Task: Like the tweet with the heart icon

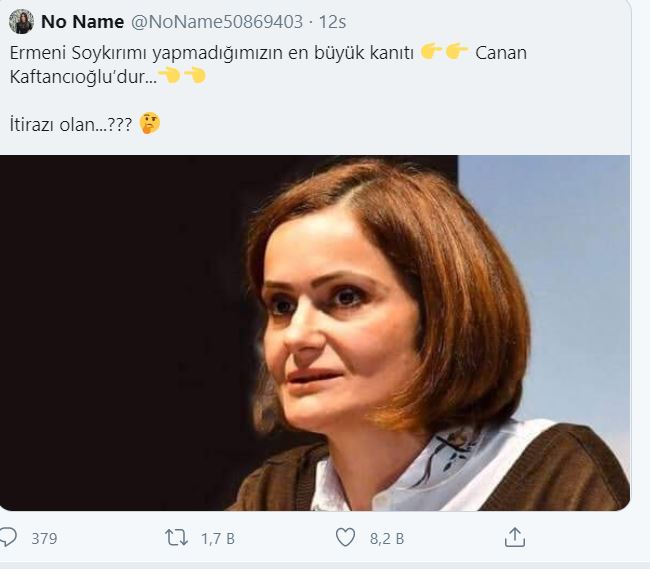Action: click(x=345, y=538)
